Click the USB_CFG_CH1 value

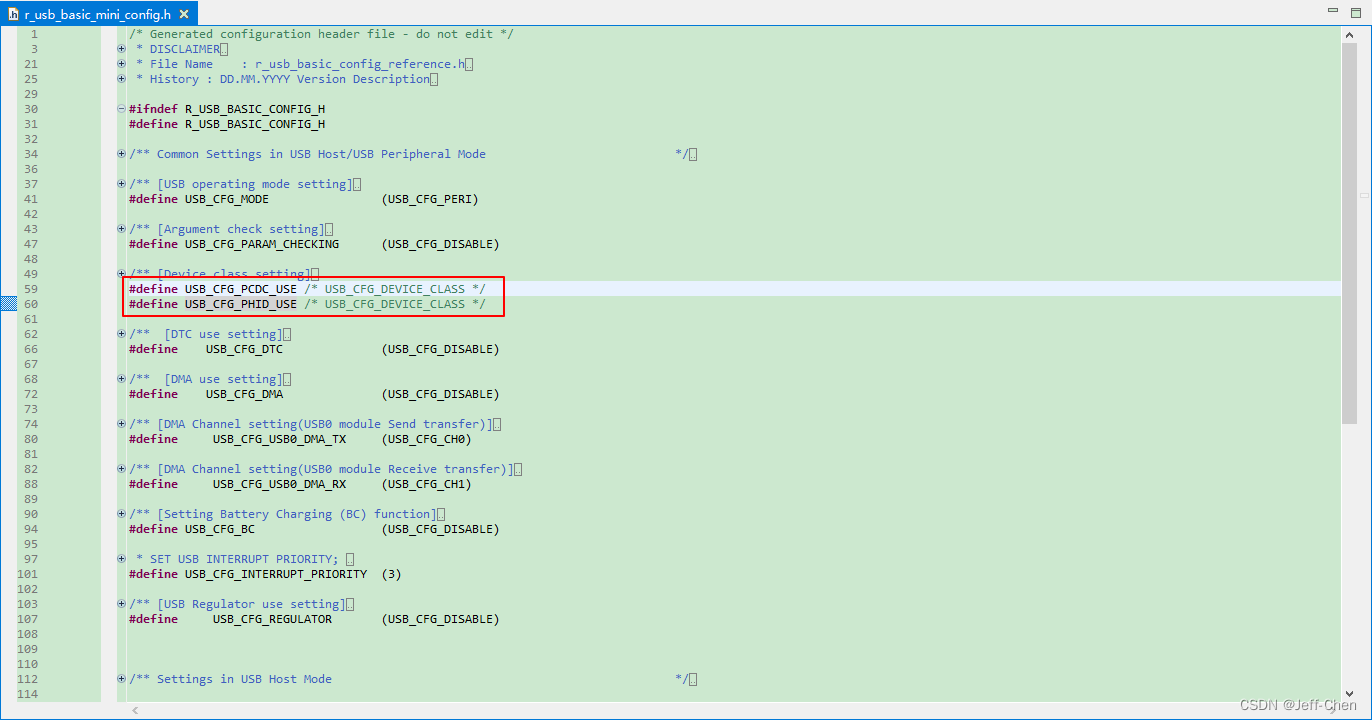[426, 484]
